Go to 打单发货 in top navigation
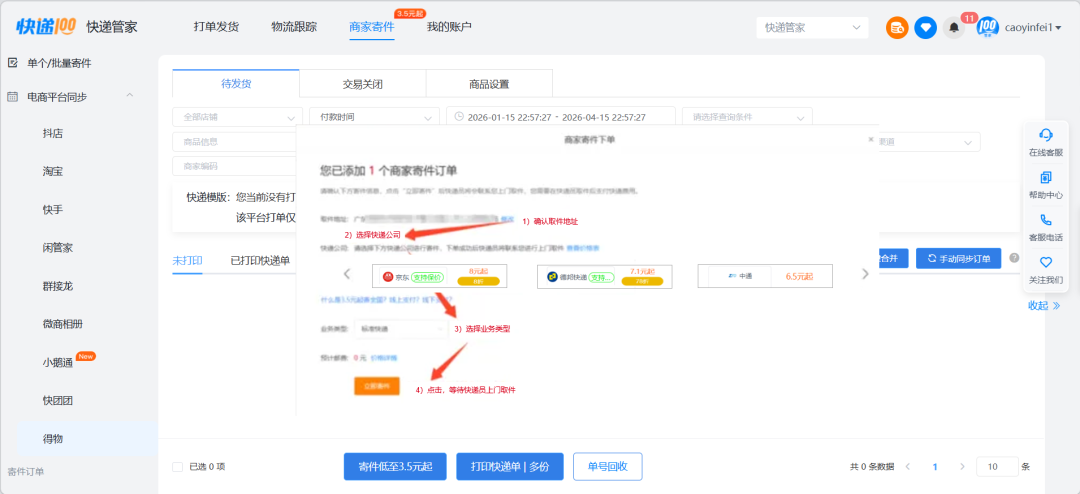The image size is (1080, 494). [216, 27]
